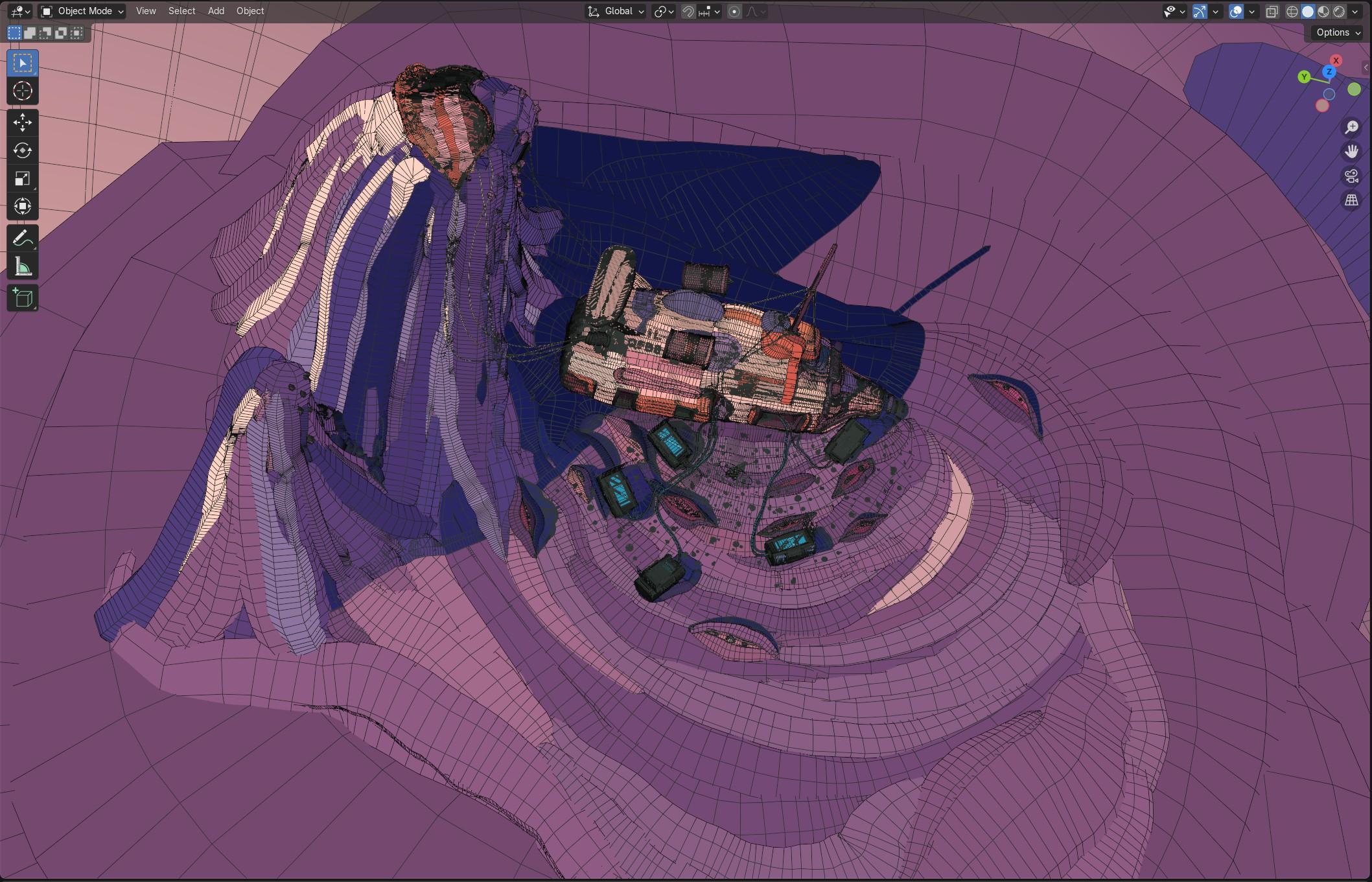Open the Select menu
Screen dimensions: 1372x882
click(x=181, y=11)
